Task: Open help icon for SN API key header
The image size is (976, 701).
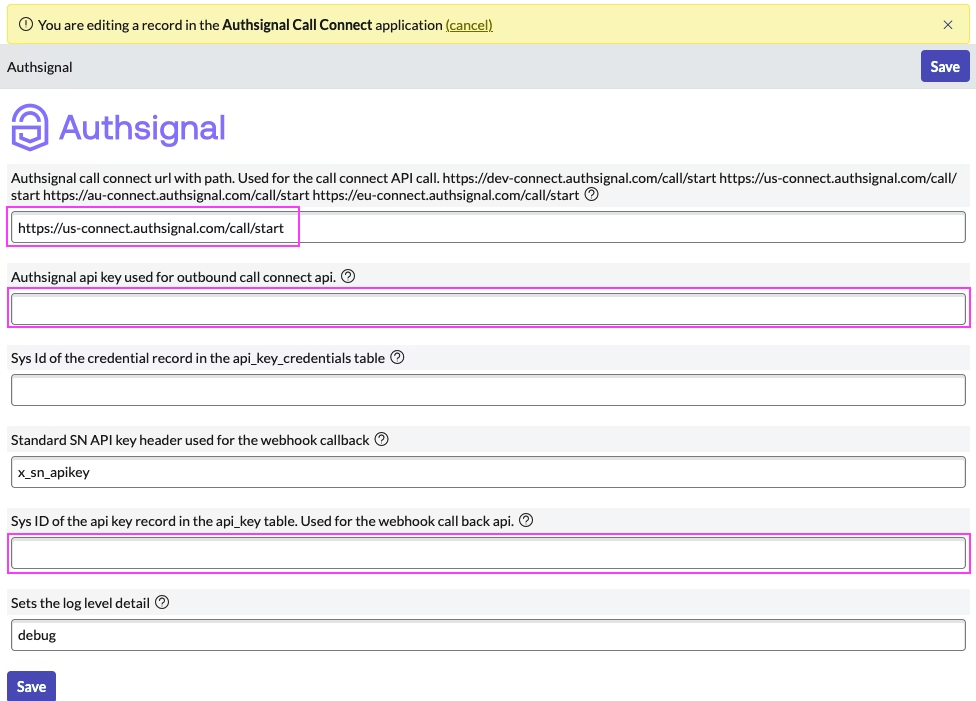Action: (382, 440)
